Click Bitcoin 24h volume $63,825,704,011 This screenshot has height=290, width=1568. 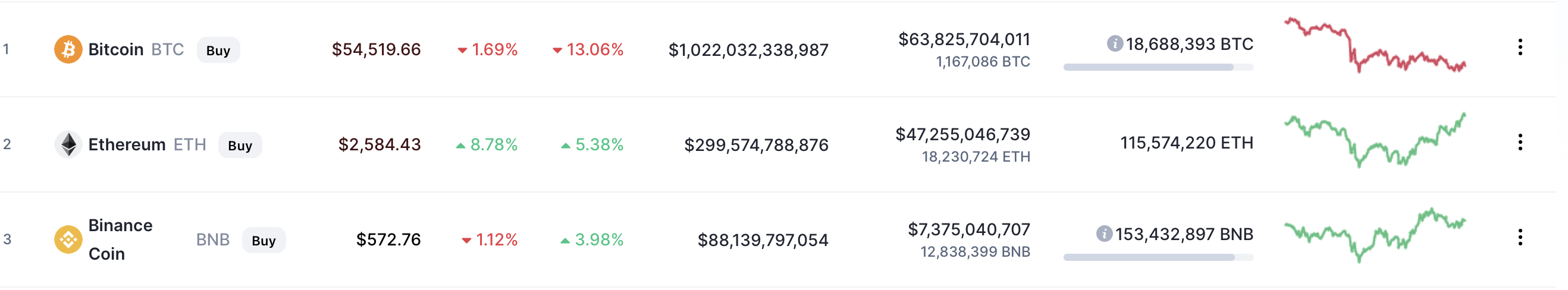point(964,39)
